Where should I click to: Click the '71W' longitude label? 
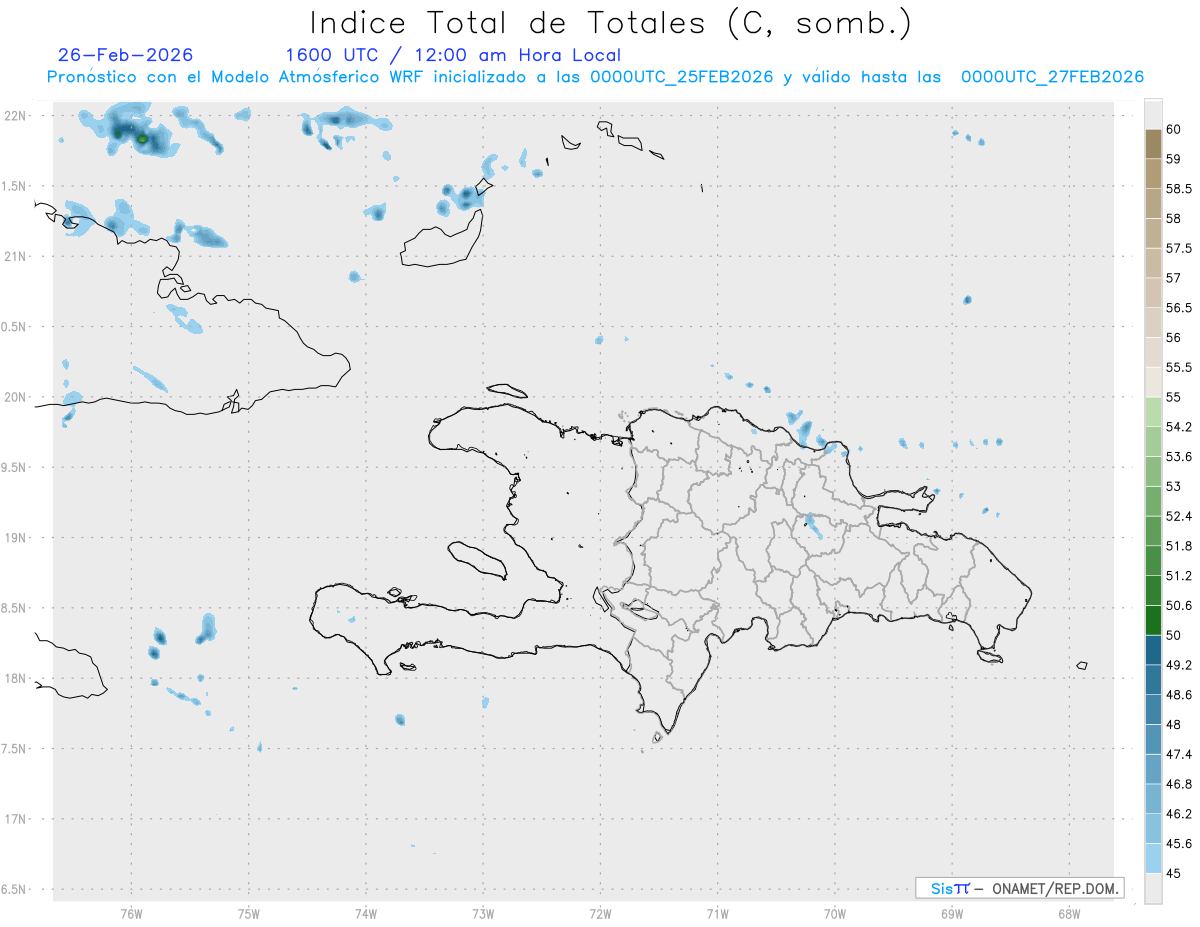(x=717, y=914)
